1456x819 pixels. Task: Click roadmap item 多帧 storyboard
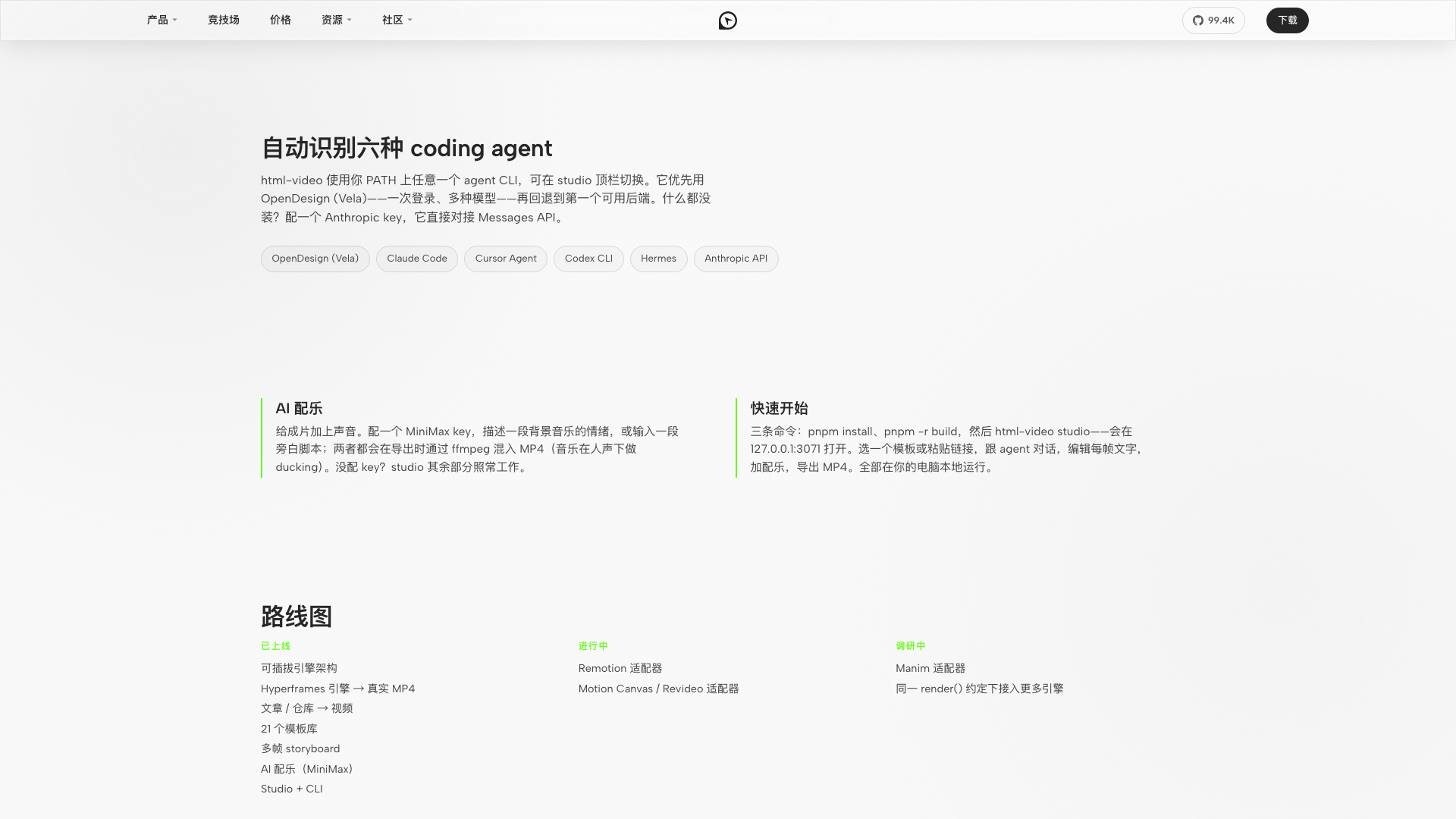coord(300,748)
